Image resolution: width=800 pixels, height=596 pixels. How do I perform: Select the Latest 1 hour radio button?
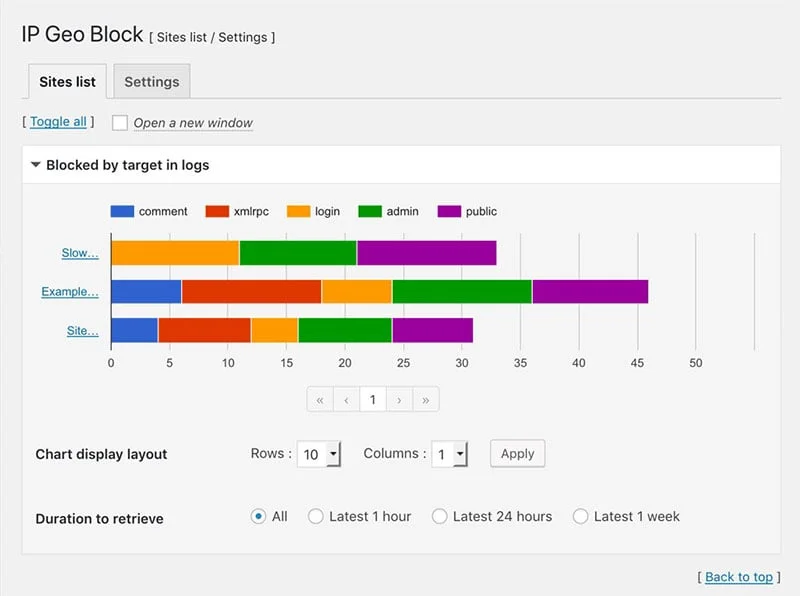point(316,517)
